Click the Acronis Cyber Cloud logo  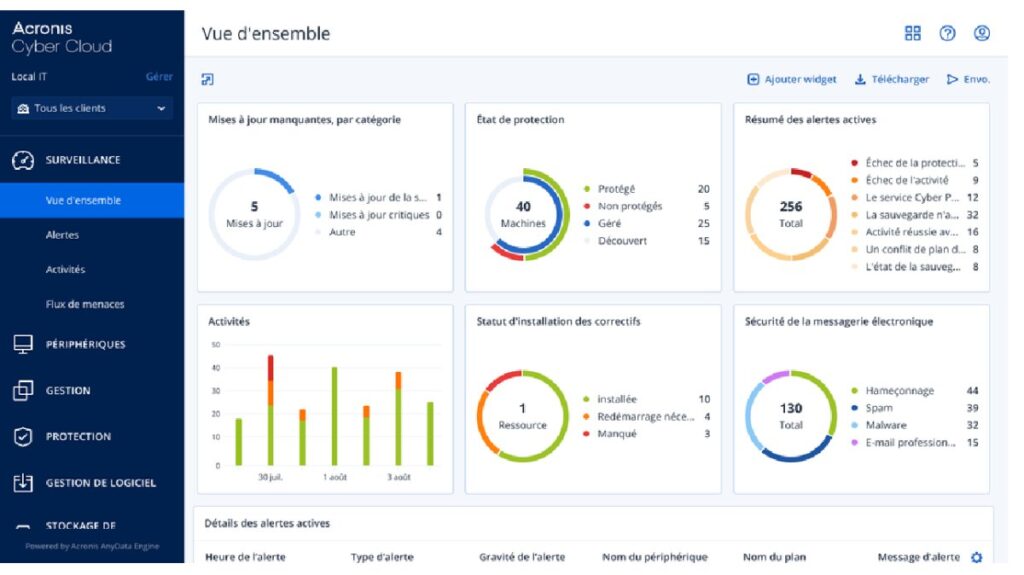click(x=62, y=37)
